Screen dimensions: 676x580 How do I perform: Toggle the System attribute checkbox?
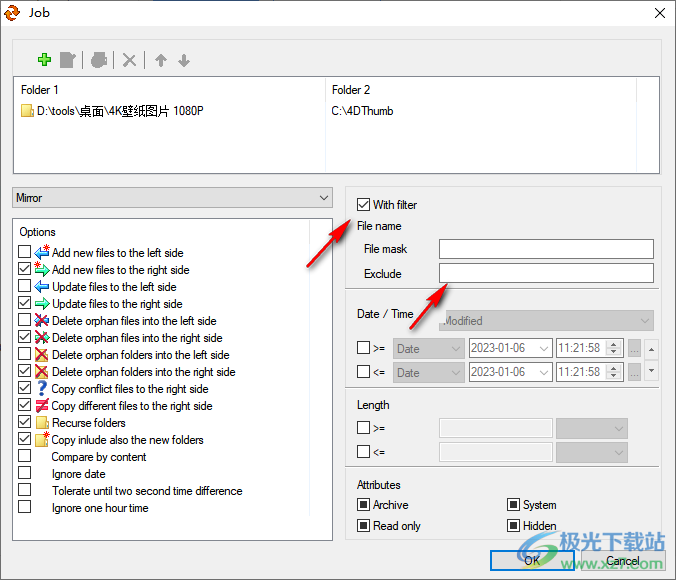point(513,504)
